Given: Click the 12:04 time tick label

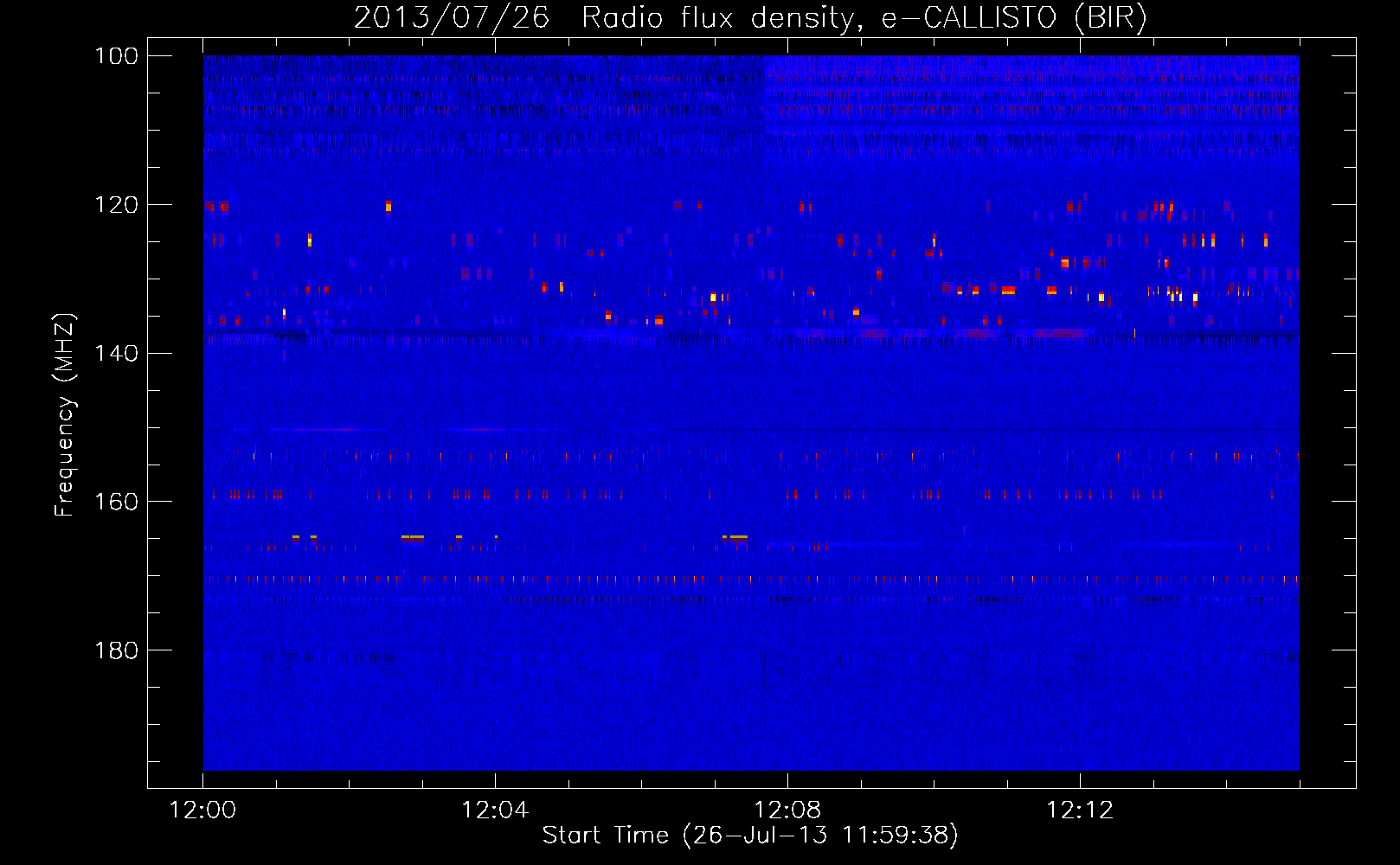Looking at the screenshot, I should pos(495,811).
